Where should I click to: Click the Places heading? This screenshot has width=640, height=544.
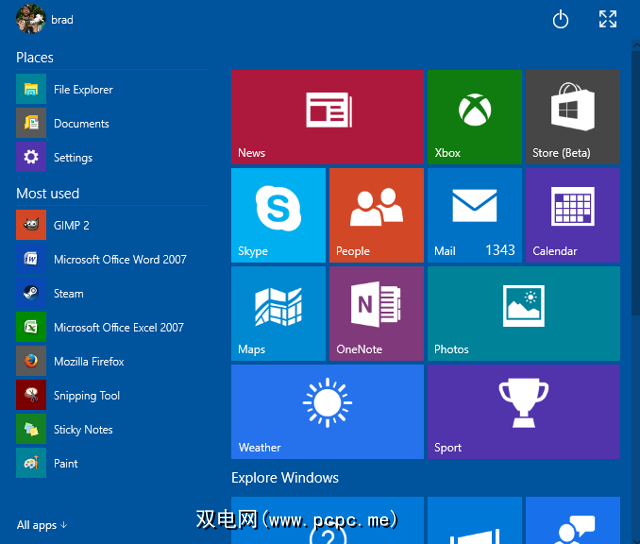coord(35,58)
